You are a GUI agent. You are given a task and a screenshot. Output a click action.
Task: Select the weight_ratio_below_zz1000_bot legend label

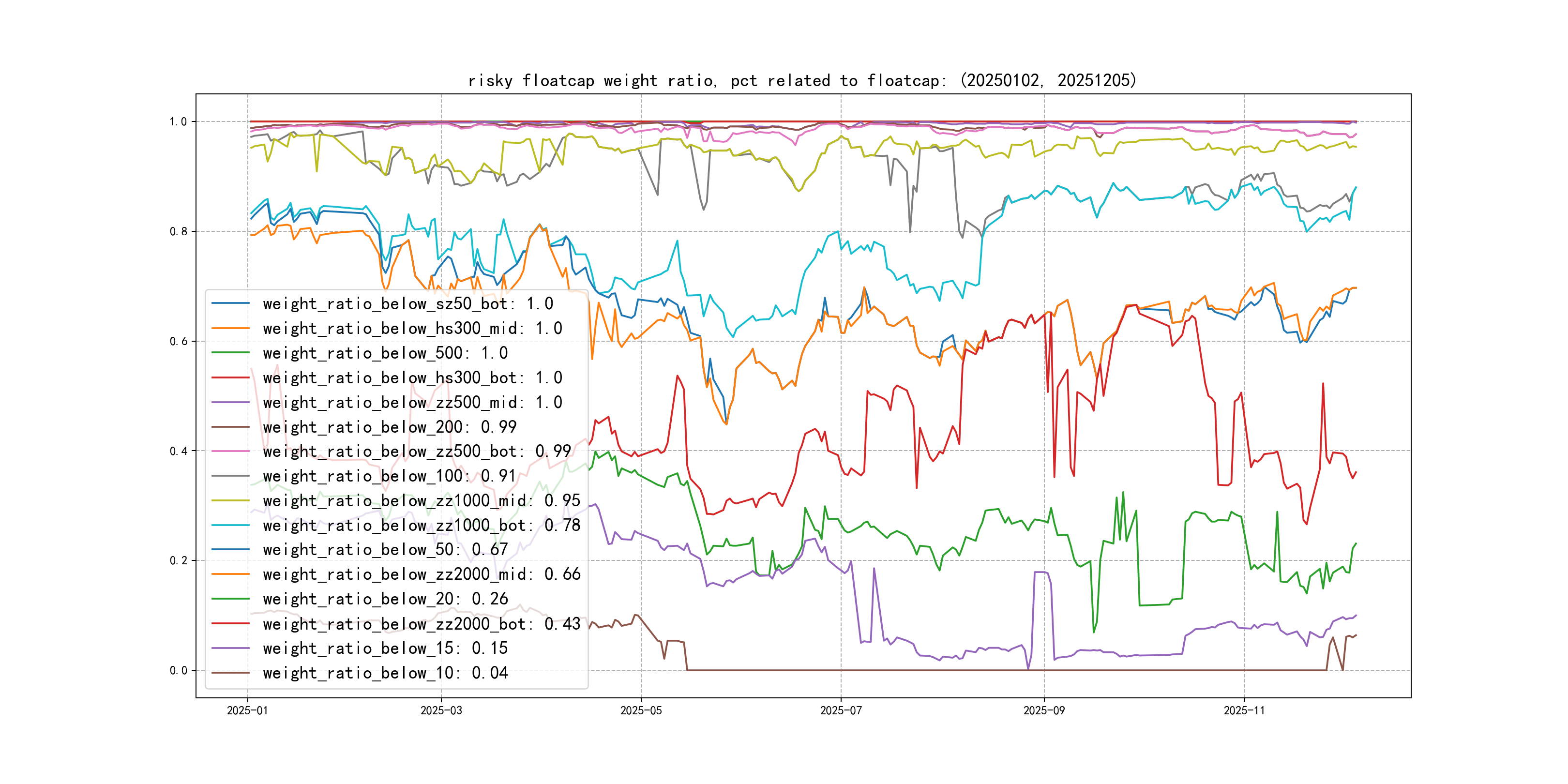pos(421,525)
